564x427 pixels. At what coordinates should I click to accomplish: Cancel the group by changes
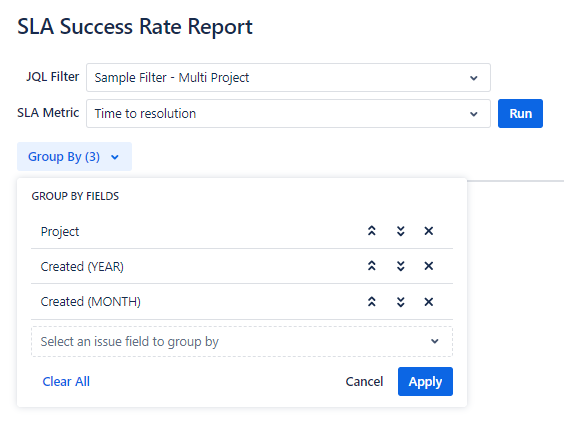(364, 382)
